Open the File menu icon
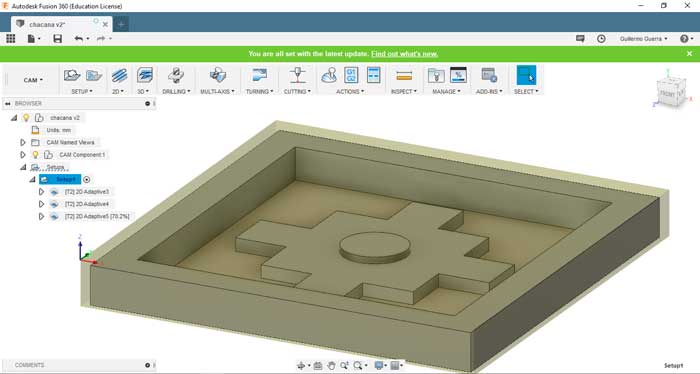700x374 pixels. point(32,39)
